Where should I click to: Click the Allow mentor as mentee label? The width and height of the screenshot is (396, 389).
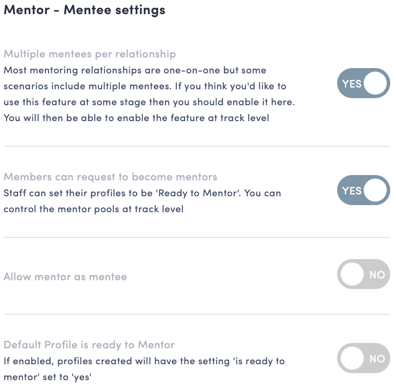click(x=65, y=277)
